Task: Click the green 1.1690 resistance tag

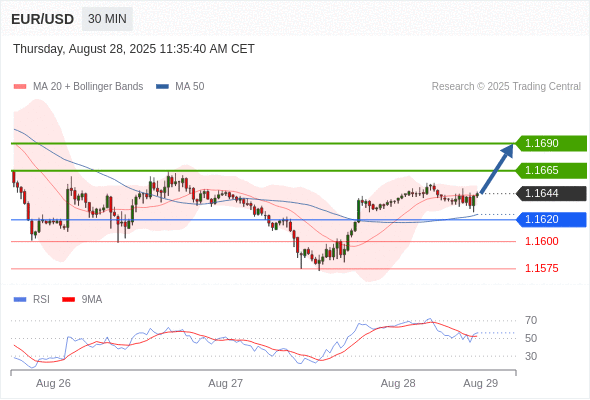Action: point(551,143)
